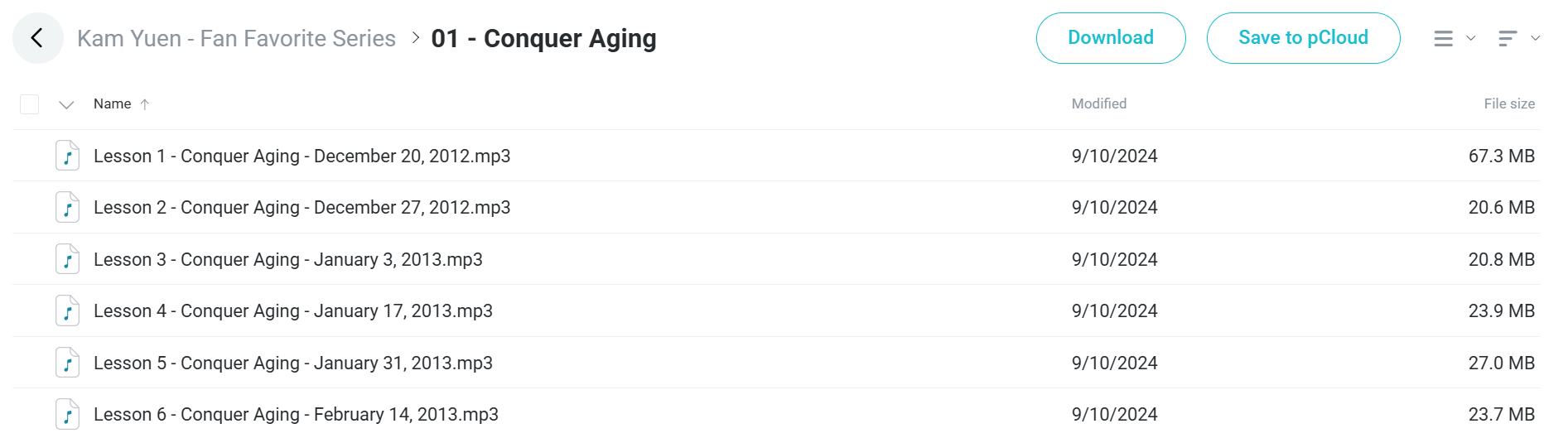Open the sort options icon
1568x438 pixels.
[1508, 38]
